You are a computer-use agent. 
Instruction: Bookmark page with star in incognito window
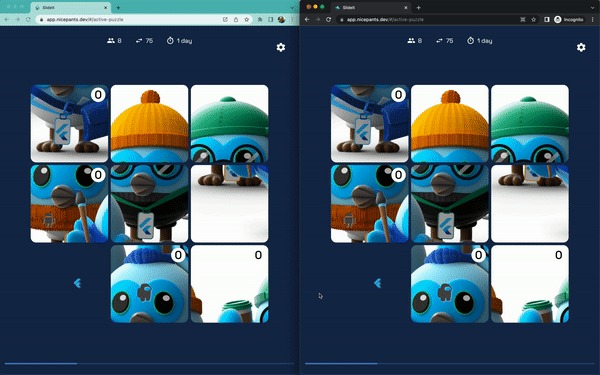click(533, 20)
